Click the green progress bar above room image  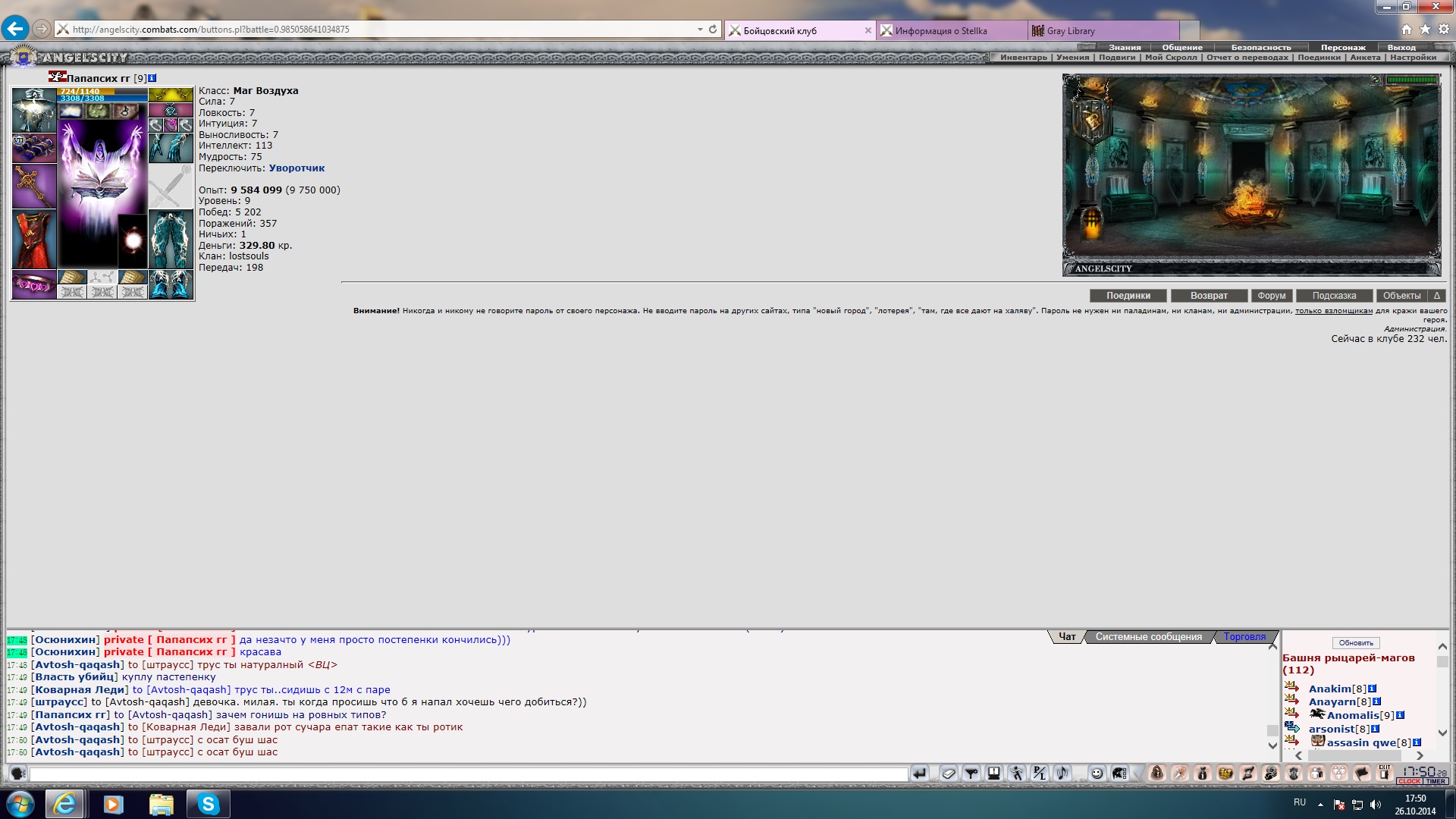[1412, 80]
